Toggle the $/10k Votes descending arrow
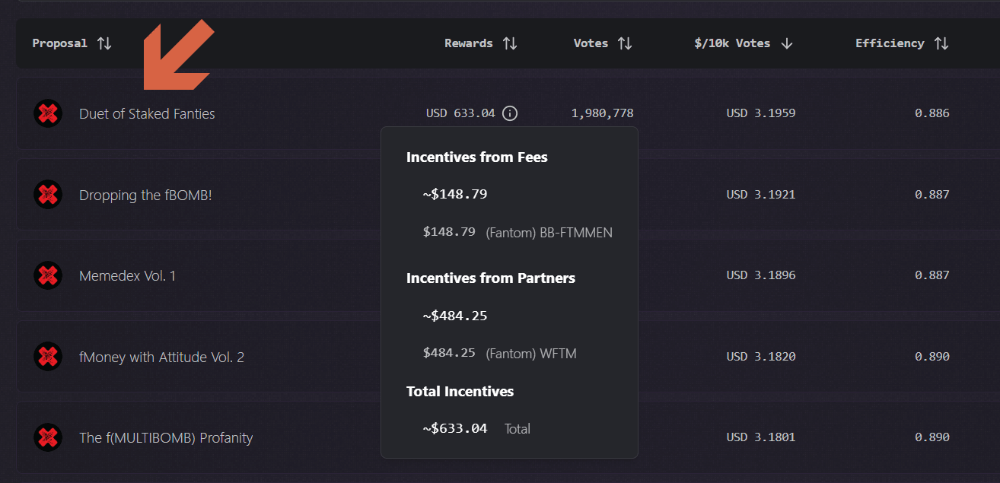Viewport: 1000px width, 483px height. [x=787, y=43]
